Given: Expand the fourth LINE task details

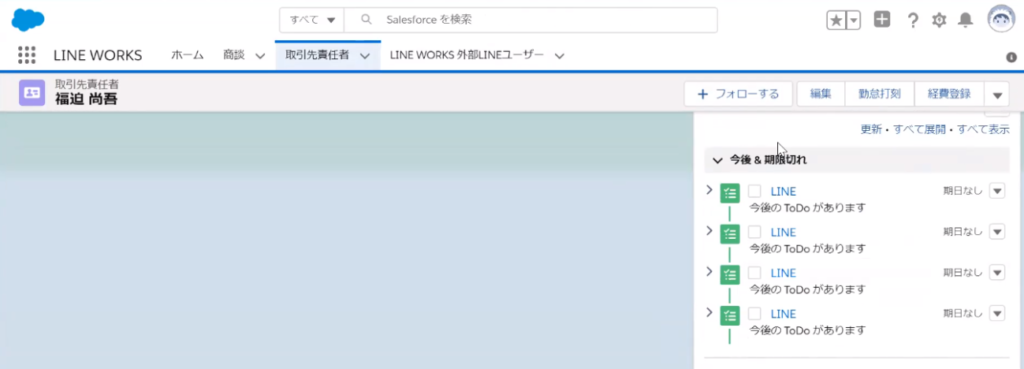Looking at the screenshot, I should [x=709, y=312].
